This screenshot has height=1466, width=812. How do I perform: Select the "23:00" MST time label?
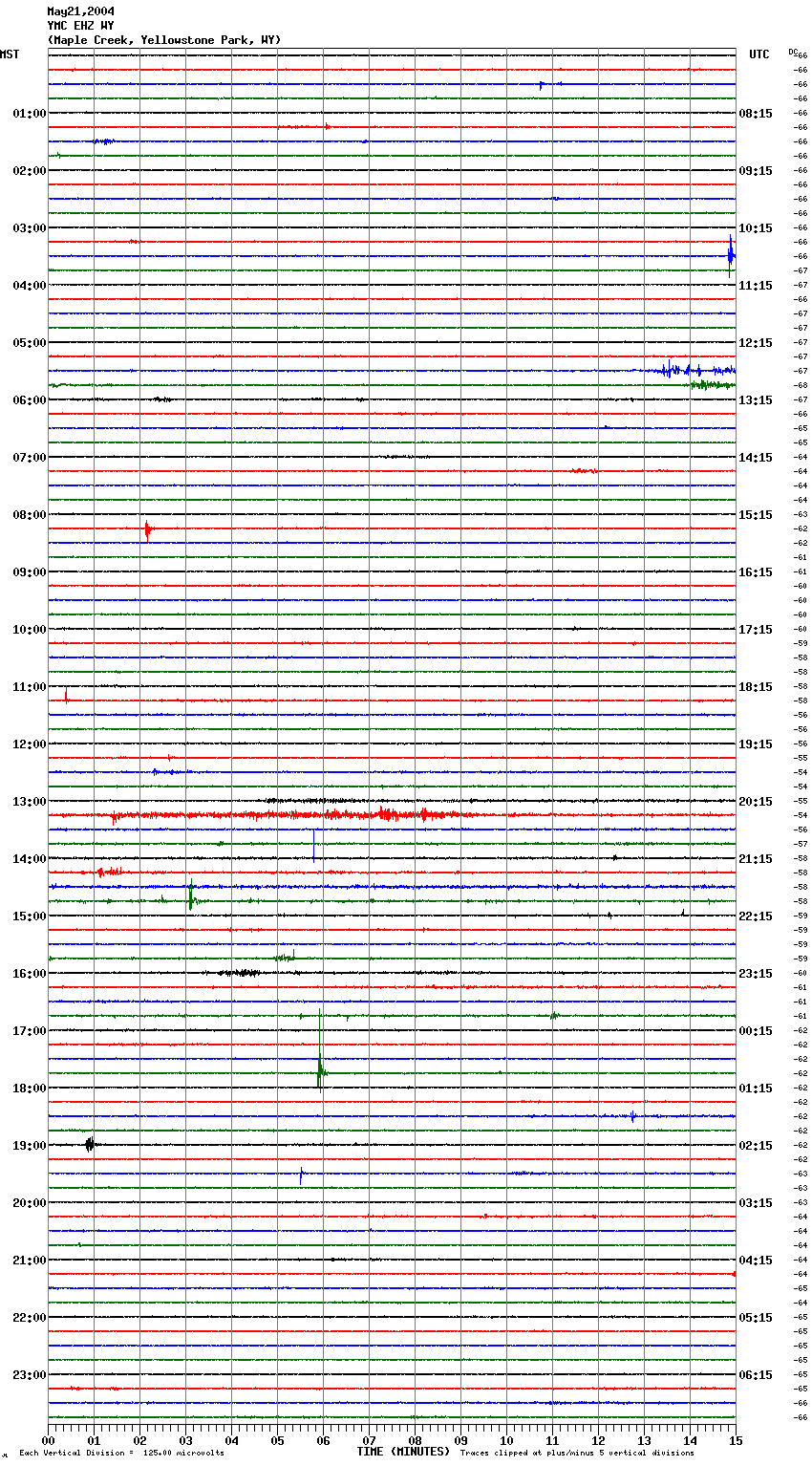(30, 1375)
